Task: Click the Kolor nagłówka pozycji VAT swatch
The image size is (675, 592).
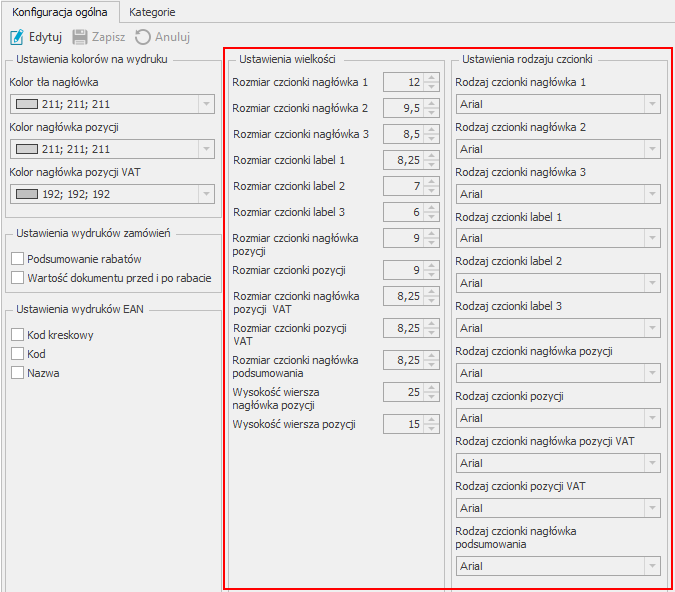Action: (x=26, y=195)
